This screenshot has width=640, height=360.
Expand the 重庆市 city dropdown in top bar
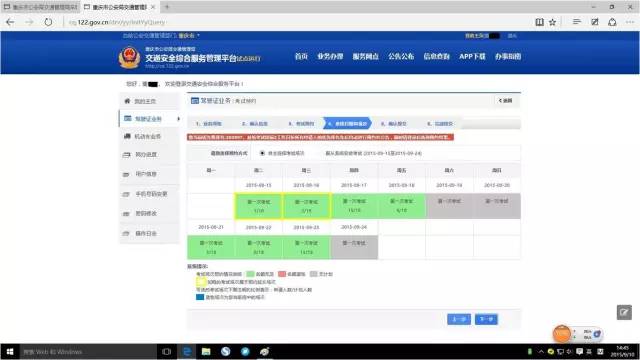(x=189, y=36)
